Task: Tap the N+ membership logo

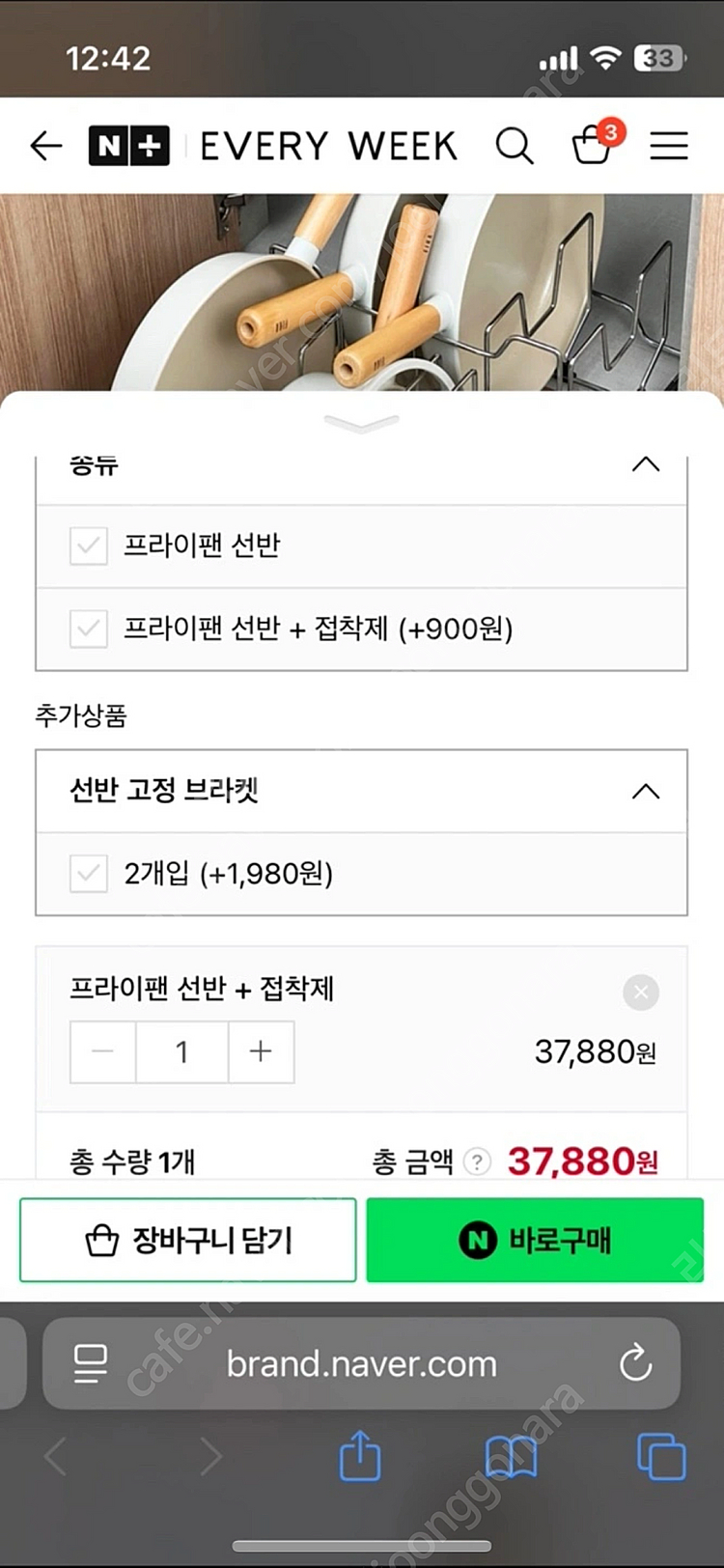Action: point(129,146)
